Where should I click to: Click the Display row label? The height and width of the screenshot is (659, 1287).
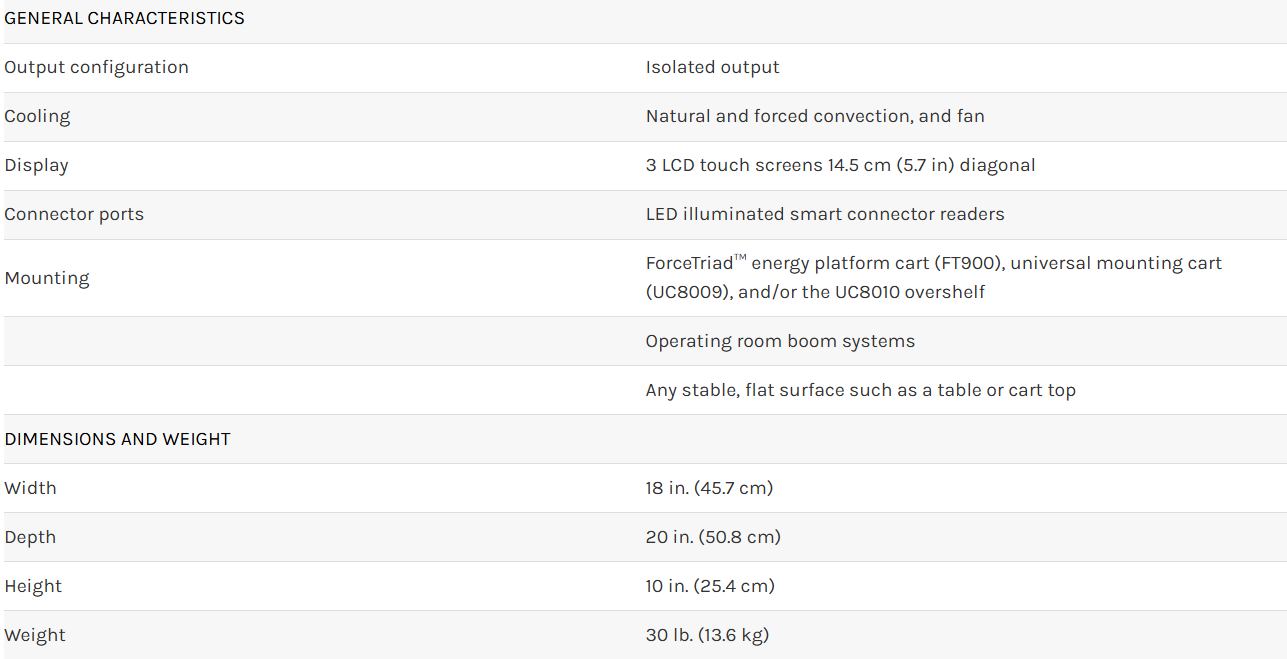(x=36, y=165)
